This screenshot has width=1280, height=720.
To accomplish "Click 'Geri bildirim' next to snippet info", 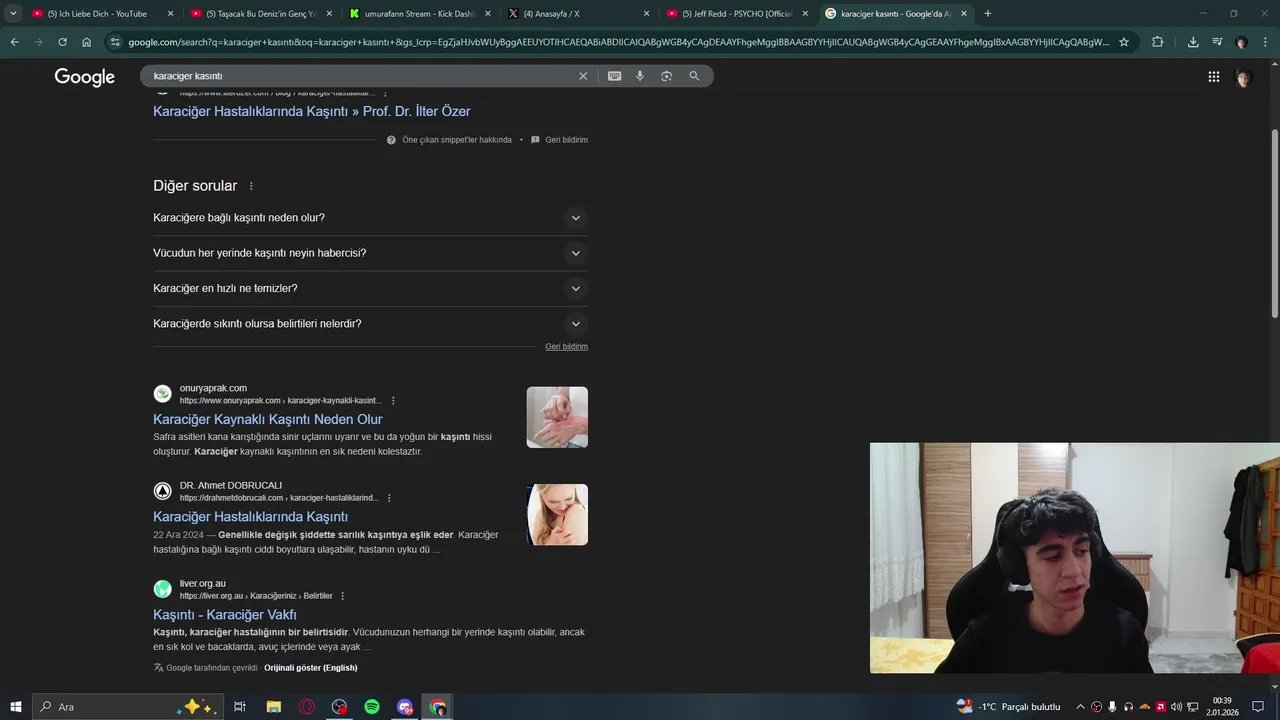I will (x=566, y=140).
